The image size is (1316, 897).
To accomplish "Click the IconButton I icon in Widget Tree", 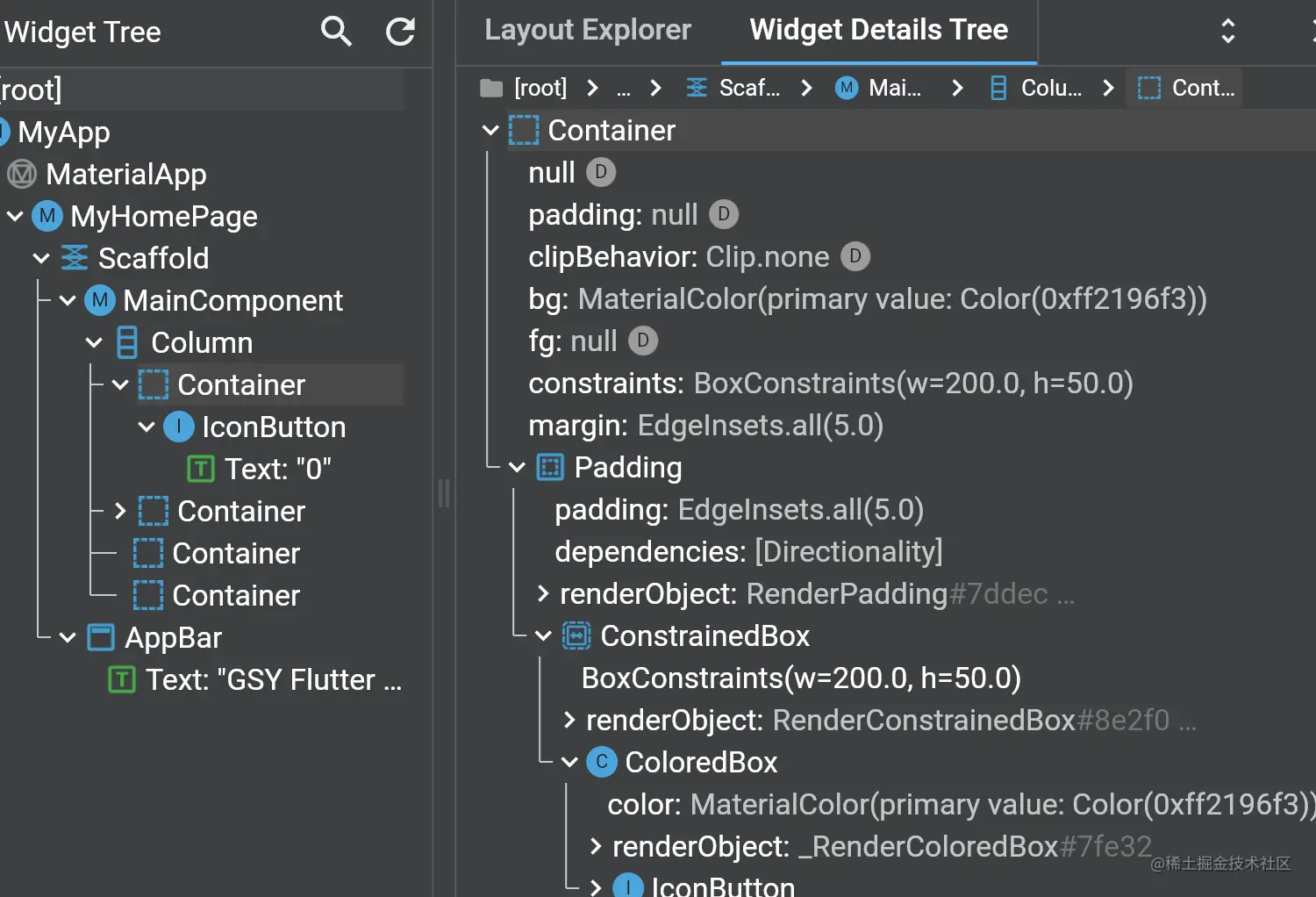I will point(179,427).
